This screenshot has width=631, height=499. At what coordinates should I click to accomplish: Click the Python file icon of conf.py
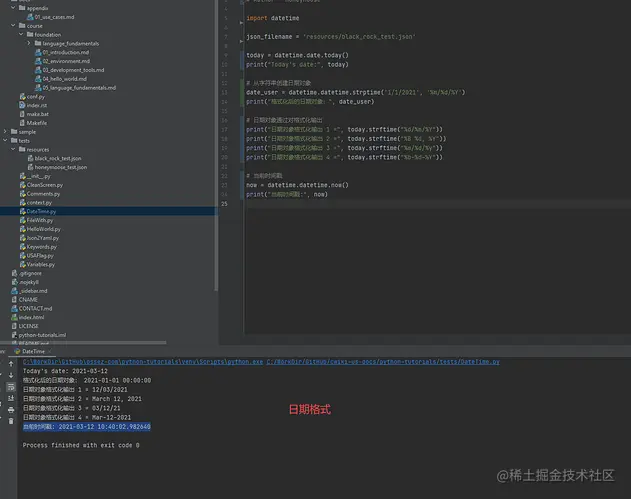click(x=23, y=97)
